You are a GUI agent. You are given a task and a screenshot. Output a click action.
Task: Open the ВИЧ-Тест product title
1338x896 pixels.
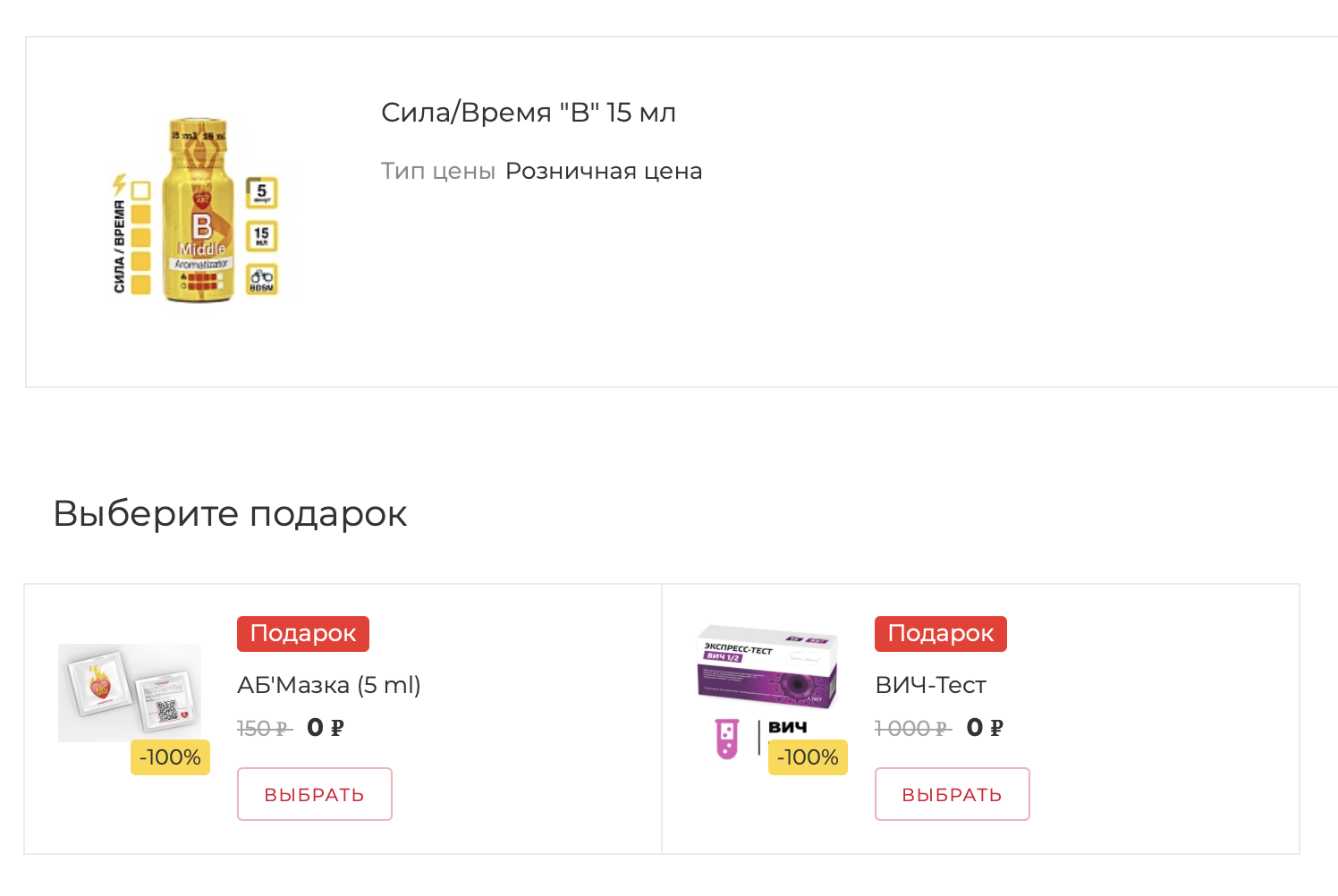click(930, 685)
